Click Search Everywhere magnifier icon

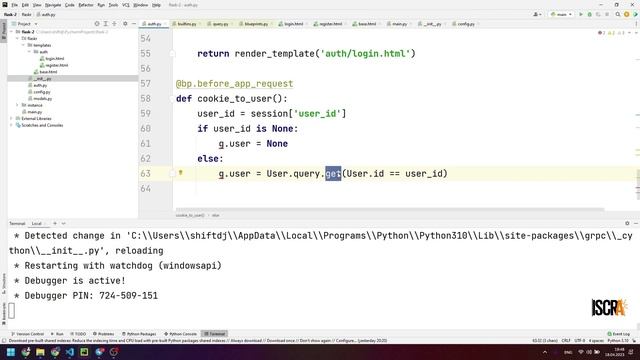tap(618, 14)
